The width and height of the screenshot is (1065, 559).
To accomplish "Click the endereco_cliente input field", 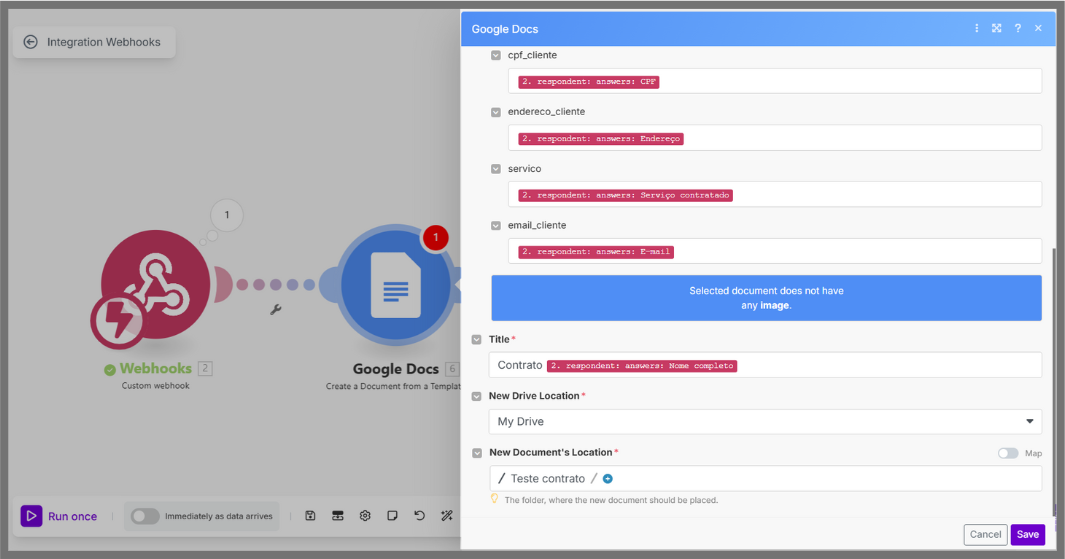I will (x=774, y=139).
